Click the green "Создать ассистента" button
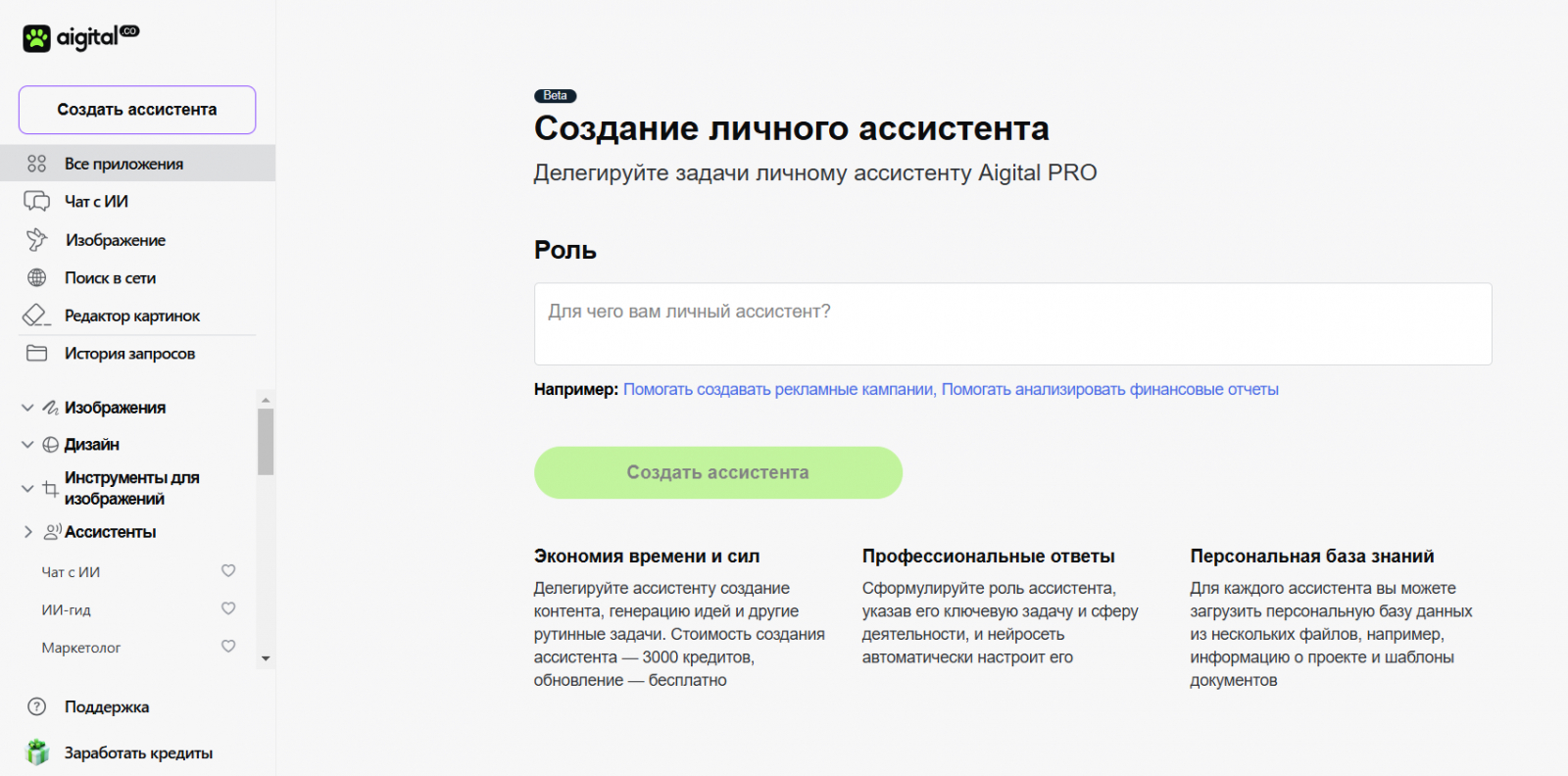 pyautogui.click(x=717, y=472)
